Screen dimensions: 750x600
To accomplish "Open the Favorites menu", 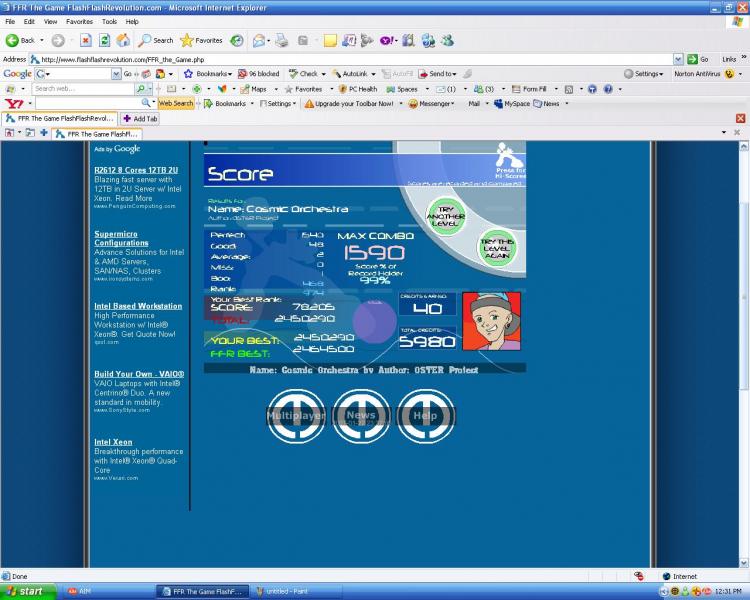I will (79, 21).
